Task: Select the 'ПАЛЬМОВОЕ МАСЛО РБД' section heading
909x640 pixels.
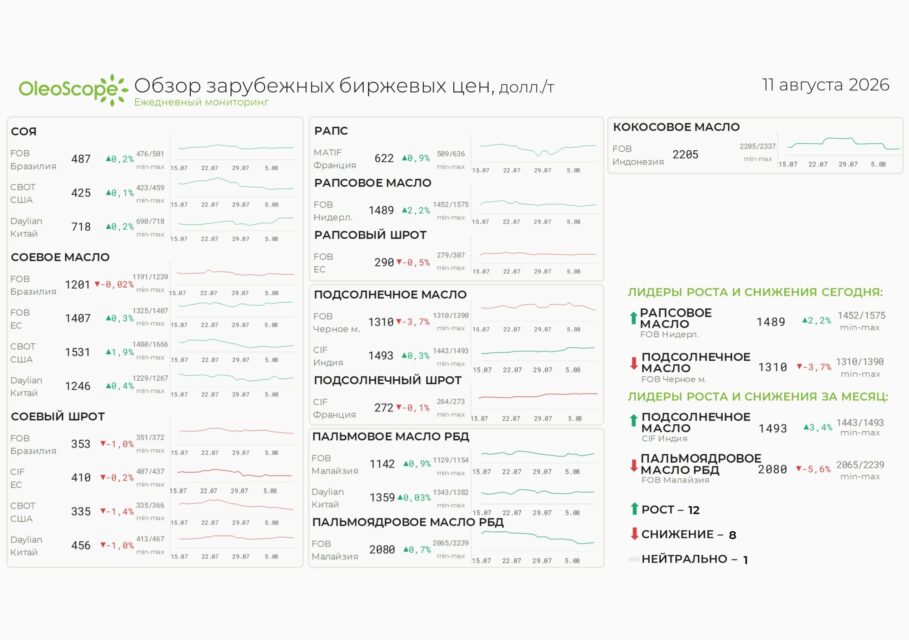Action: tap(391, 437)
